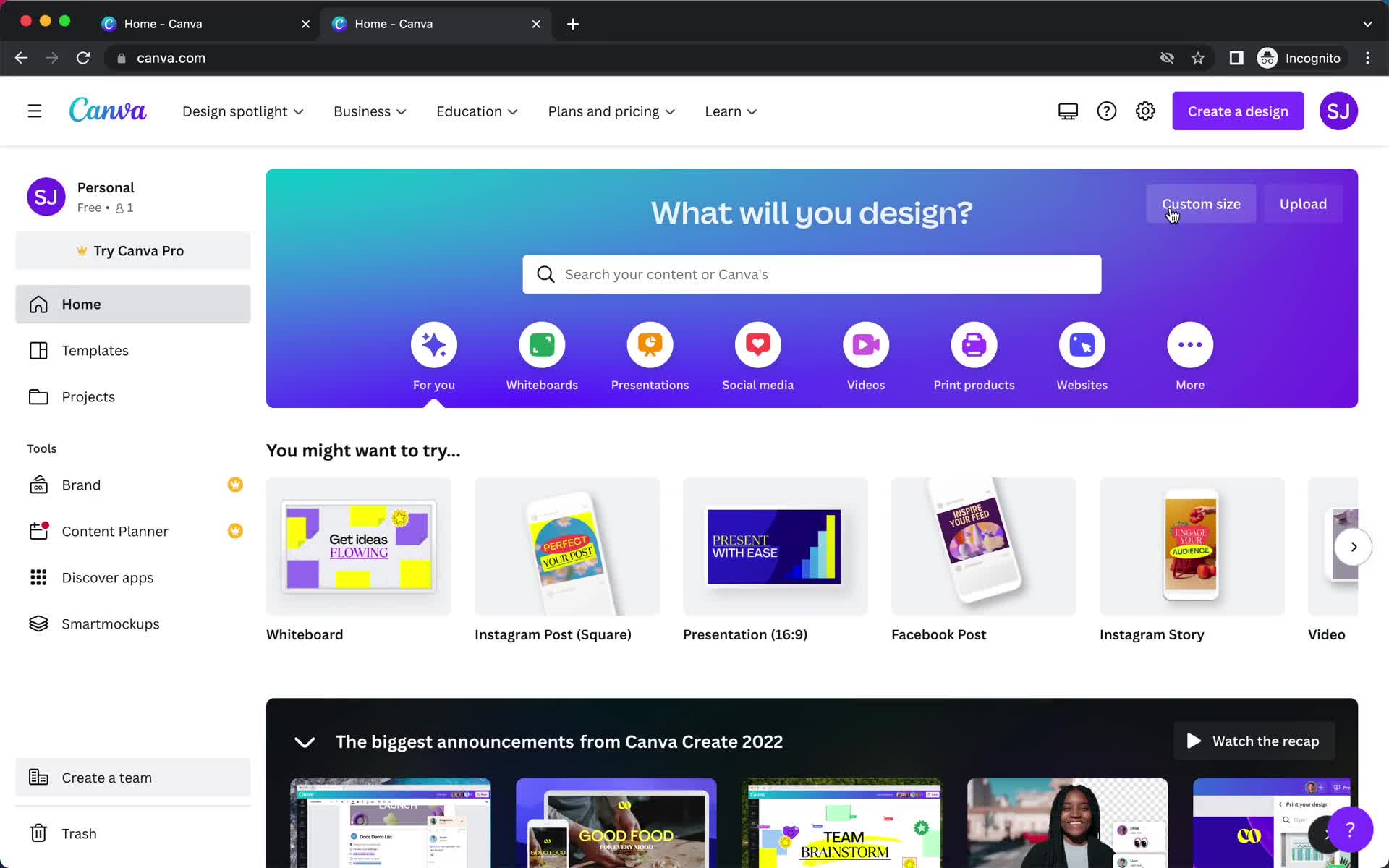The height and width of the screenshot is (868, 1389).
Task: Open the Good Food announcement thumbnail
Action: [616, 823]
